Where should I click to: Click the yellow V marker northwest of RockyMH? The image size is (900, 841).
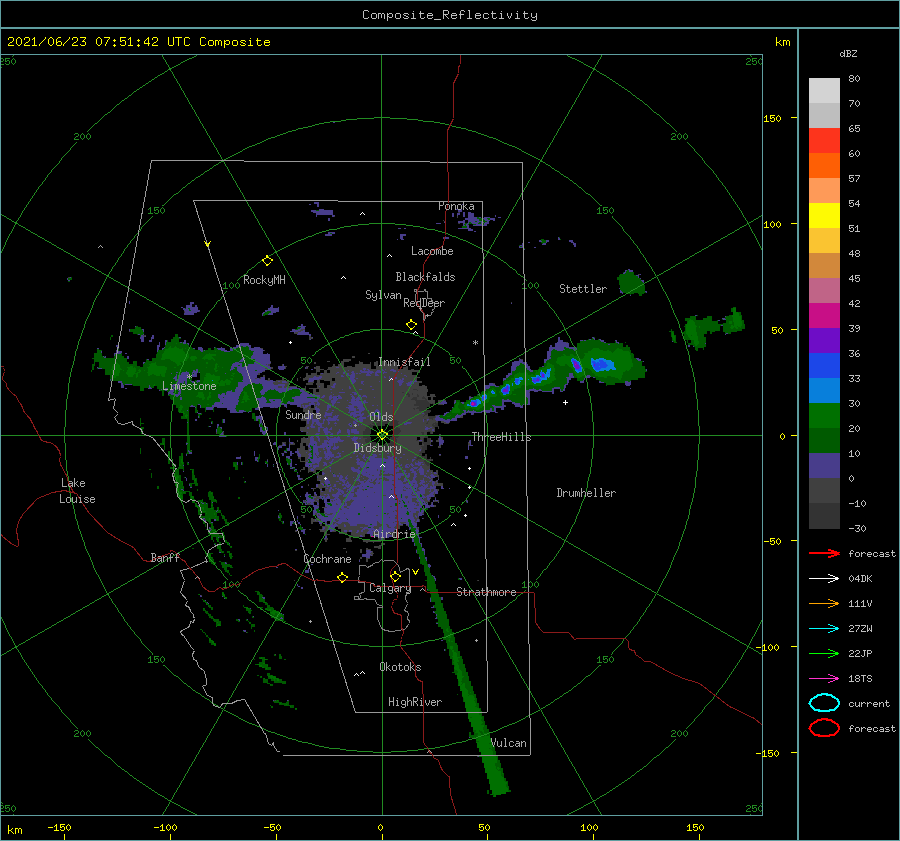pyautogui.click(x=208, y=245)
